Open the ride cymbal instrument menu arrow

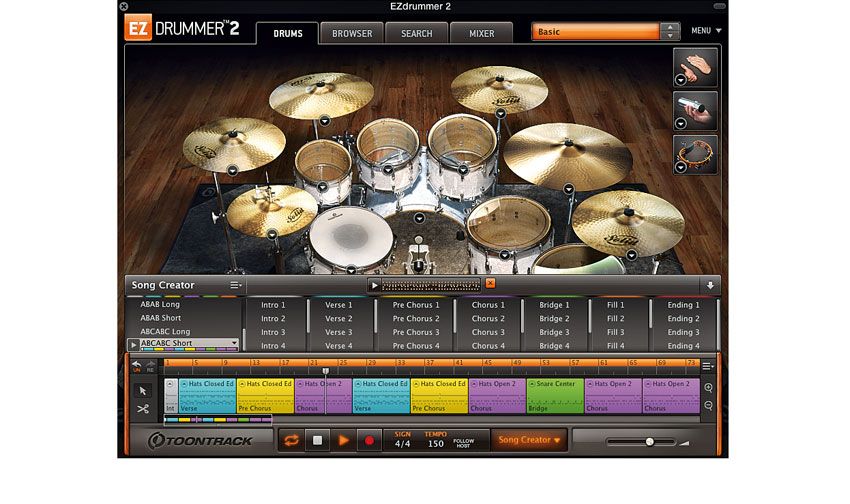tap(568, 189)
